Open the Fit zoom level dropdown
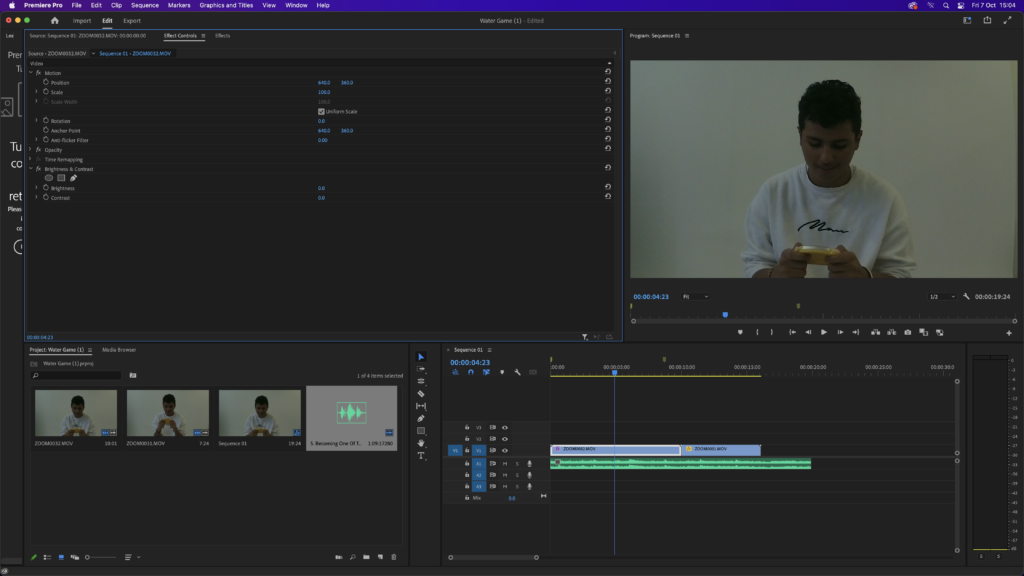 (696, 296)
